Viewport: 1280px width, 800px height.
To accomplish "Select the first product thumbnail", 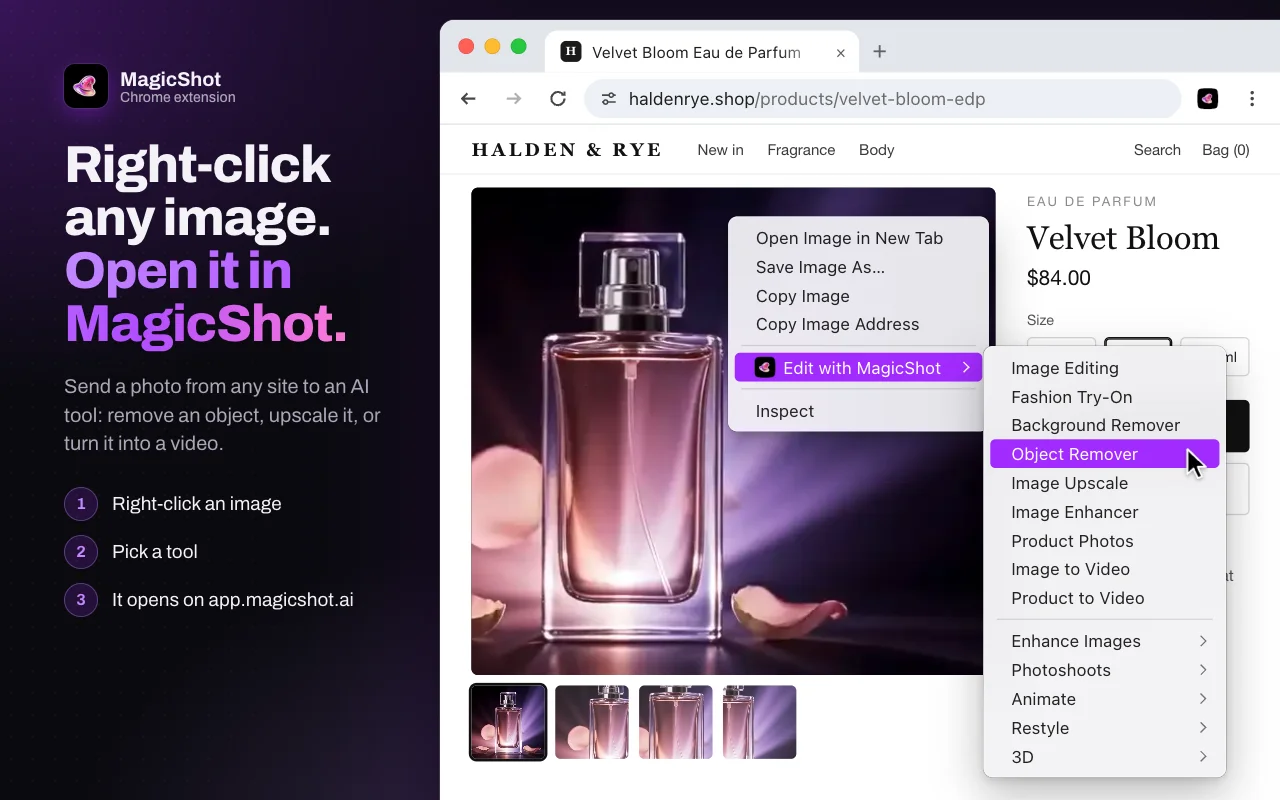I will [x=508, y=722].
